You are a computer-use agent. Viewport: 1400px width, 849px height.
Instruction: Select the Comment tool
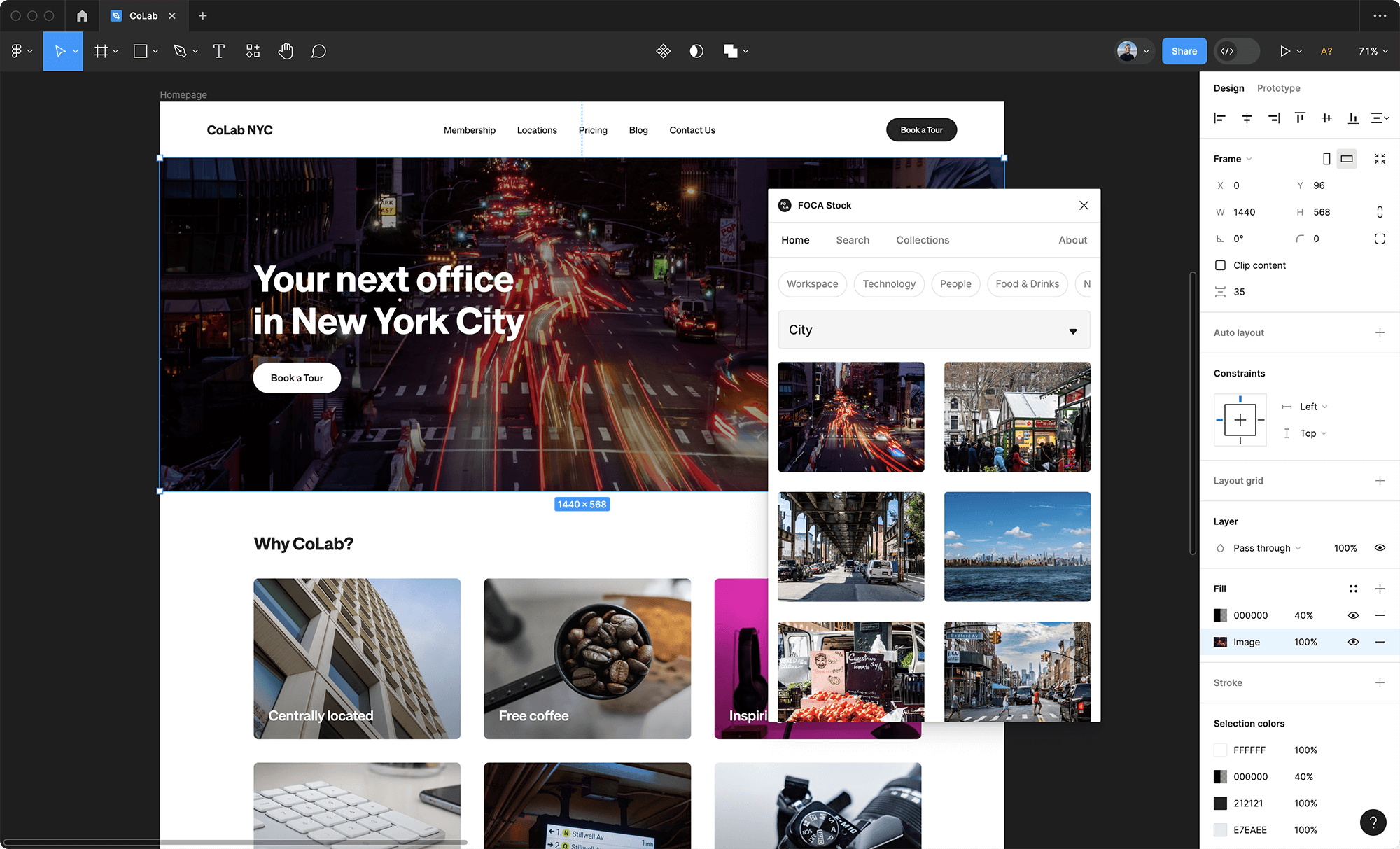[318, 51]
